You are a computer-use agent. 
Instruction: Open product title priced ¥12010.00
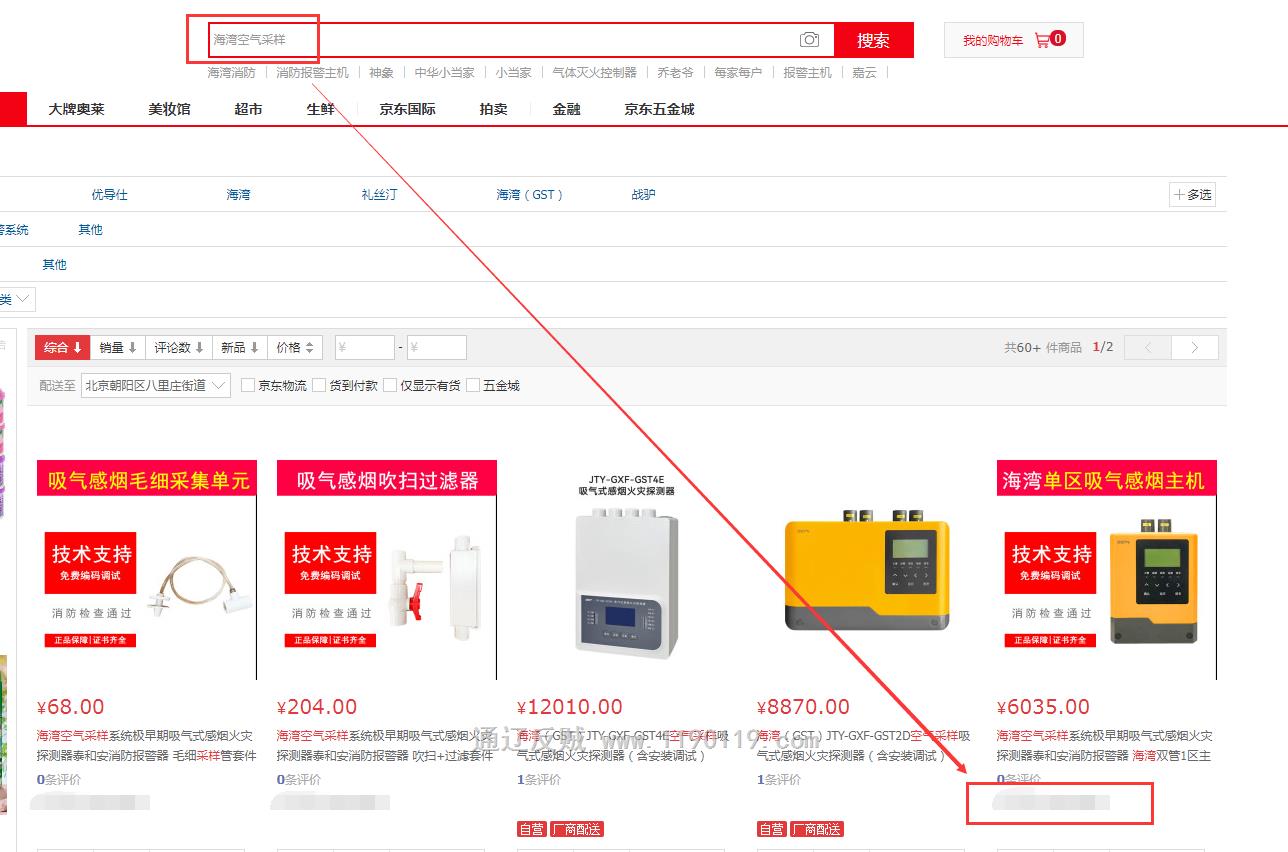[625, 746]
